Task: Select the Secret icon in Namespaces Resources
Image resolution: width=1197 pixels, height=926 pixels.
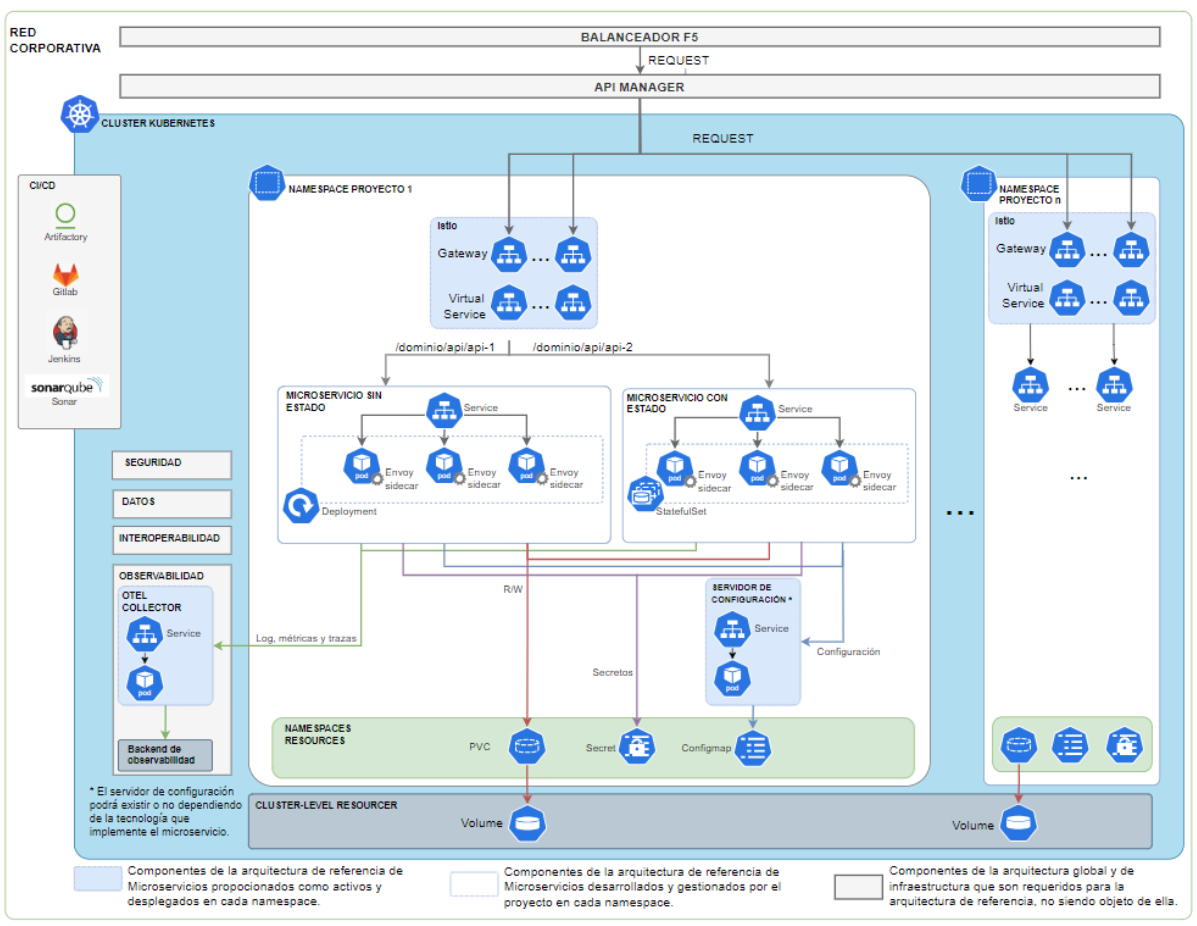Action: (x=637, y=747)
